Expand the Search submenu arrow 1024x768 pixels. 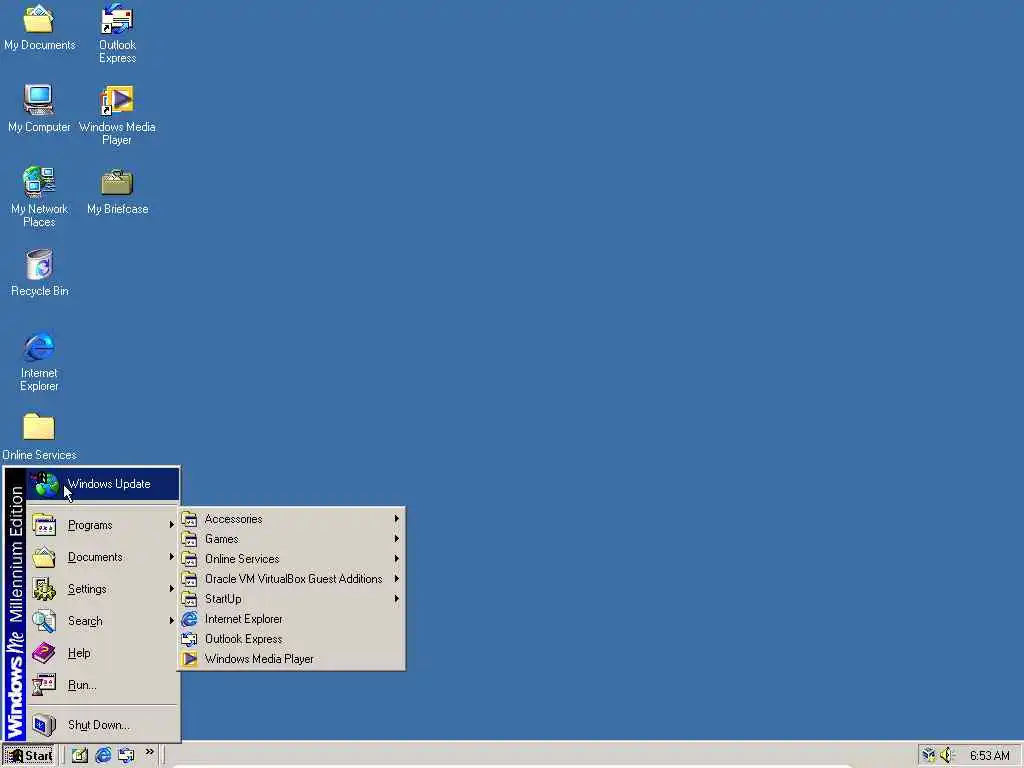(171, 621)
